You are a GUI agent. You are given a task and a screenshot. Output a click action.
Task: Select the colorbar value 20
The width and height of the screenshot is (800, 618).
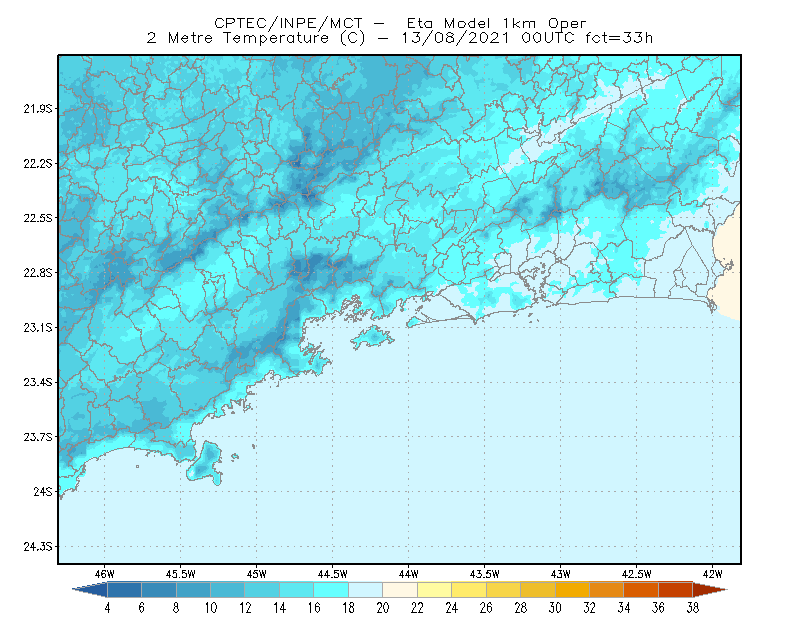pos(383,608)
